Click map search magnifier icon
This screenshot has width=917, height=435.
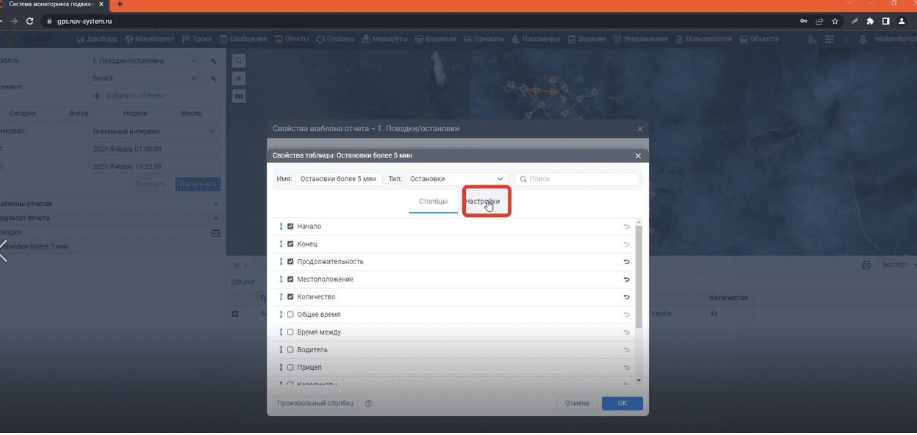pos(239,61)
